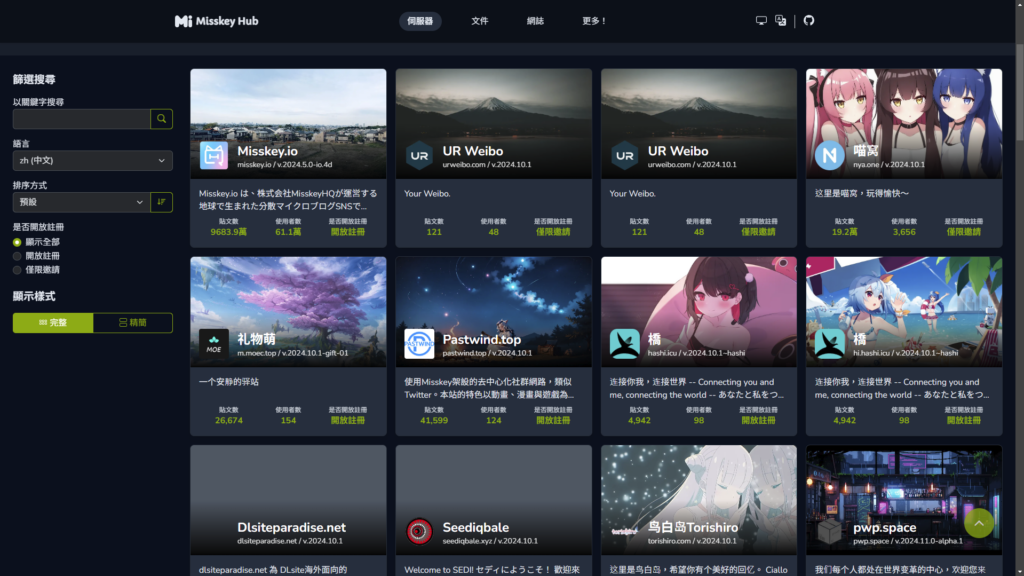Open the Seediqbale server title link
The height and width of the screenshot is (576, 1024).
[475, 527]
